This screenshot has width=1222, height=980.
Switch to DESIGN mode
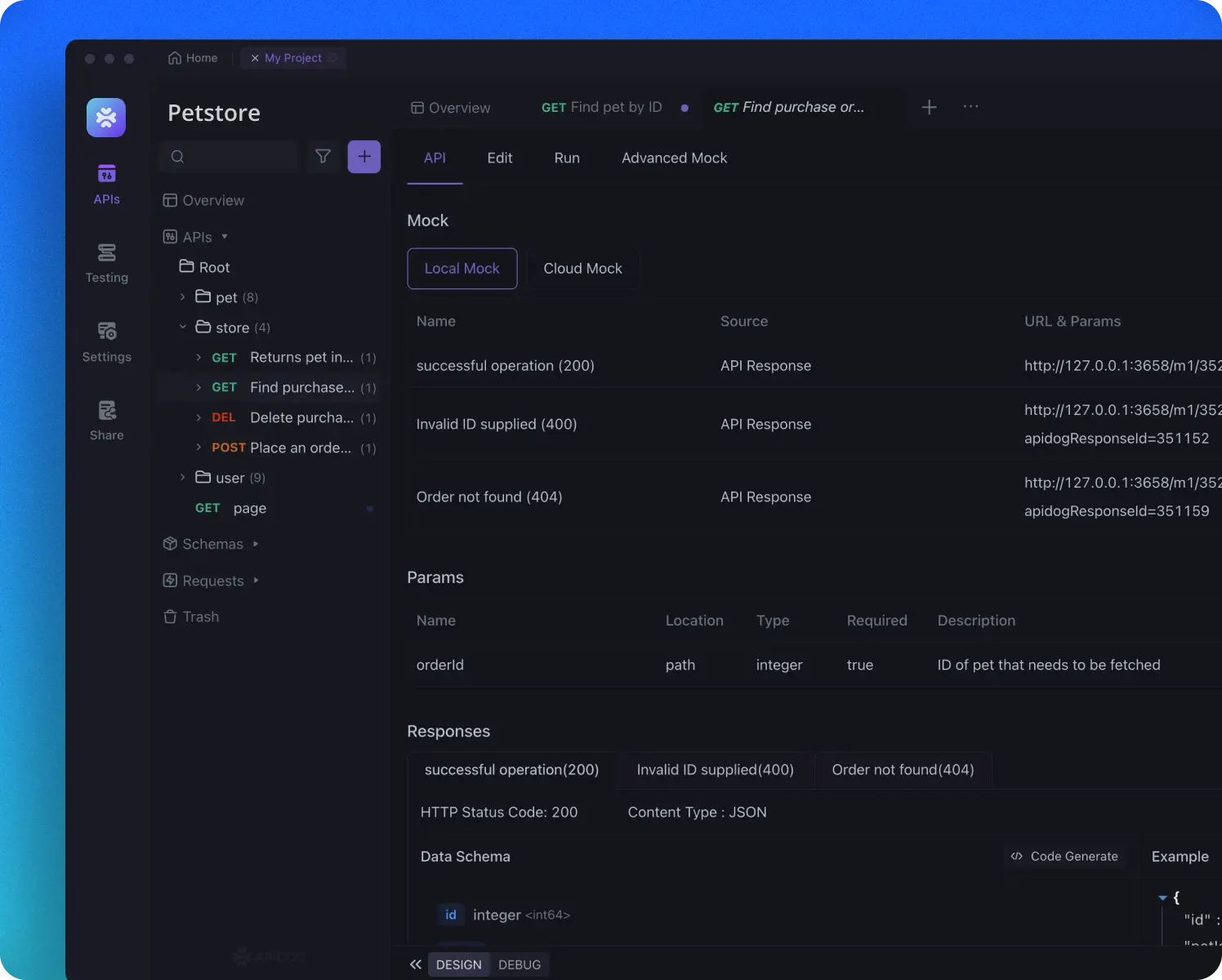(459, 964)
